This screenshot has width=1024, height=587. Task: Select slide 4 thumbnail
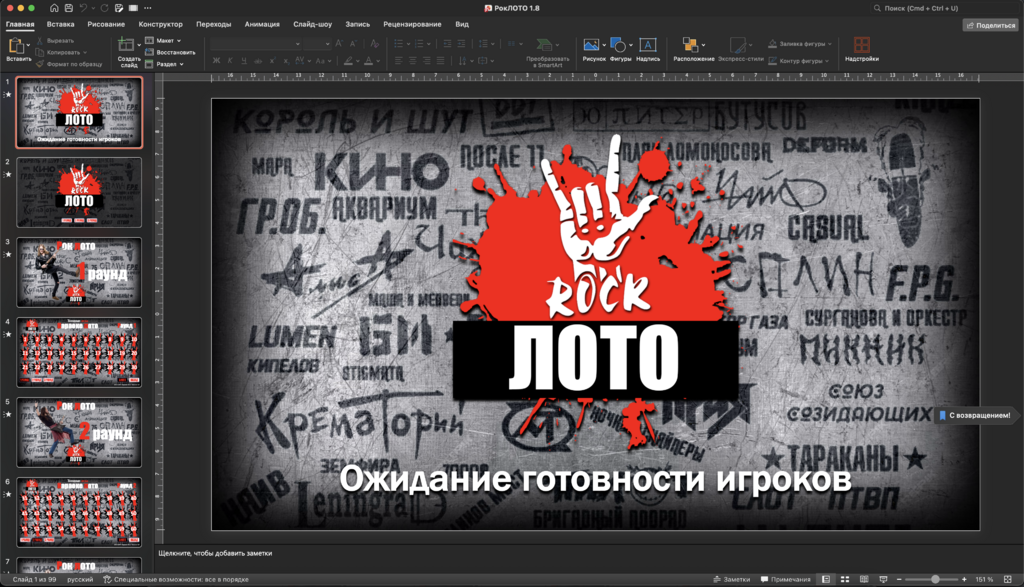pos(79,353)
